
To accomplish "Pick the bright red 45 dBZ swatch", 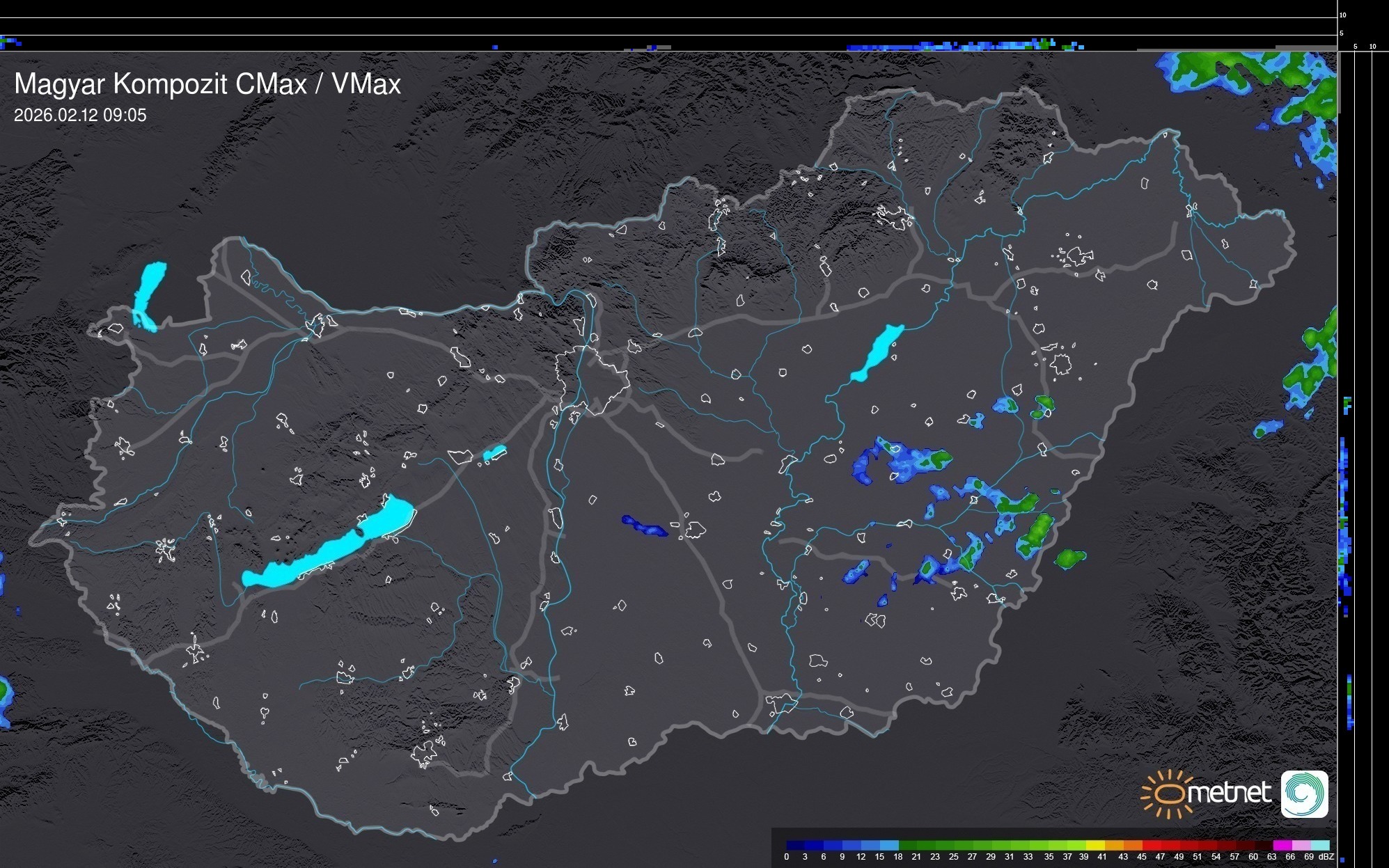I will click(1152, 845).
